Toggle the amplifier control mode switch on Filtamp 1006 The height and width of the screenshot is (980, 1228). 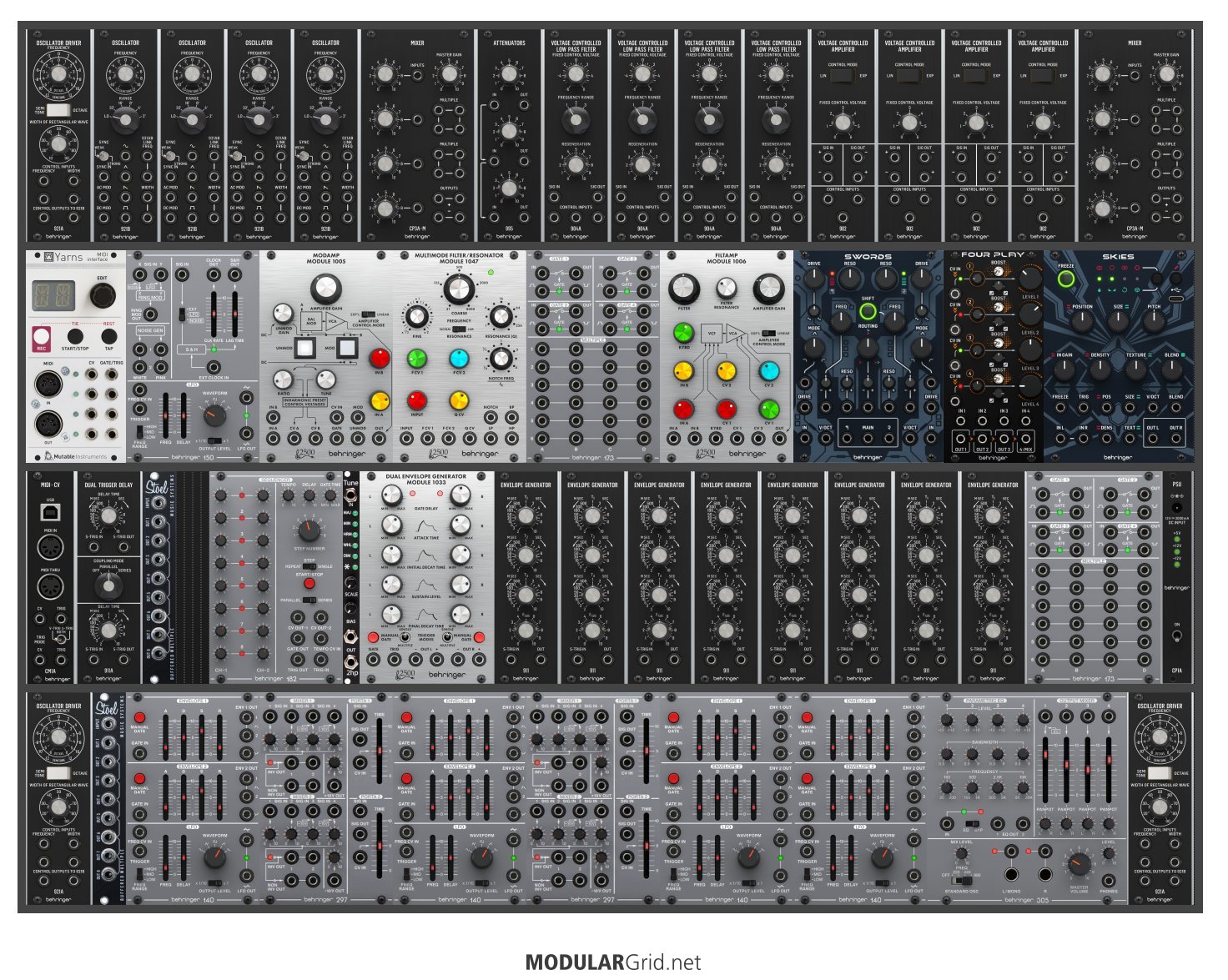pyautogui.click(x=767, y=334)
